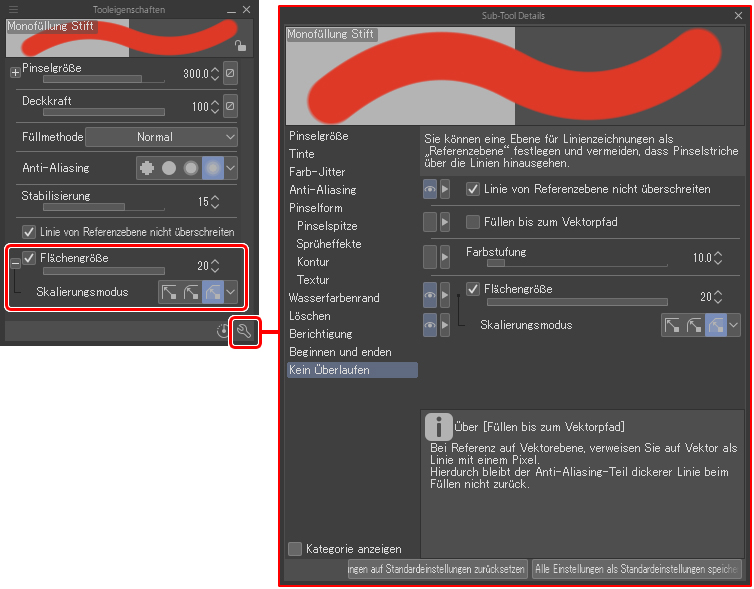Click the reset-to-default icon beside the wrench
This screenshot has height=589, width=754.
tap(224, 332)
